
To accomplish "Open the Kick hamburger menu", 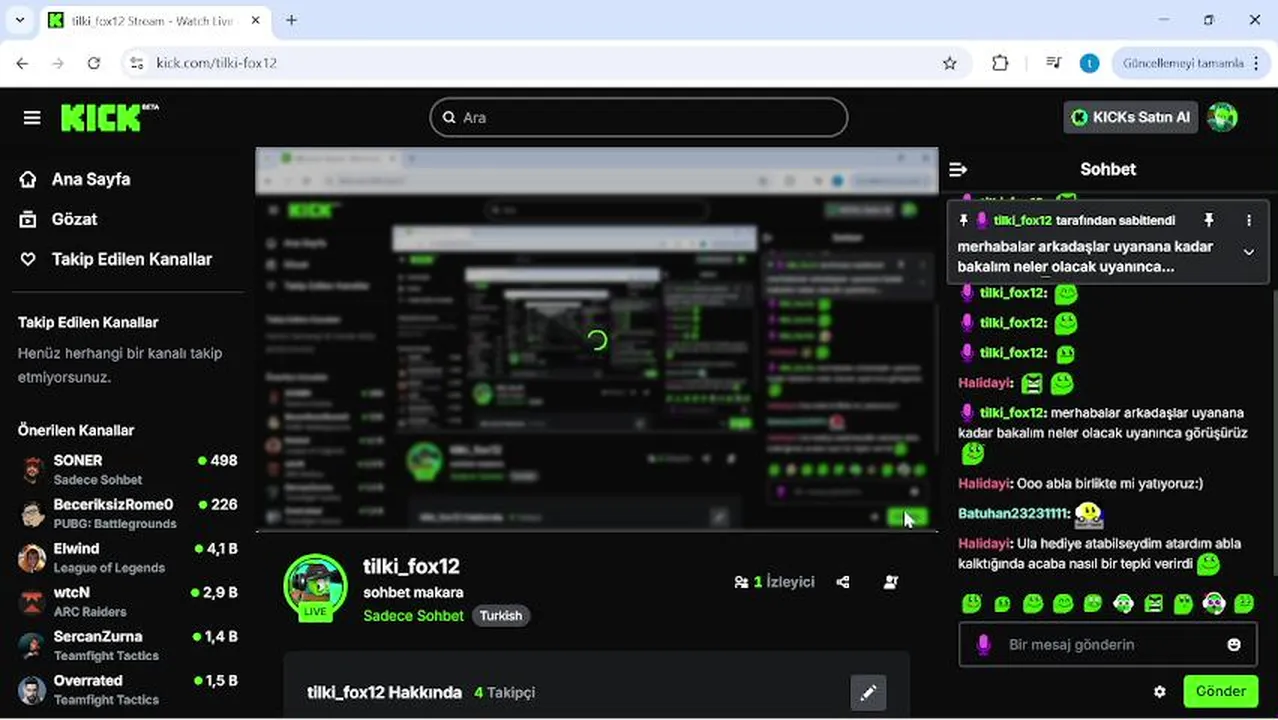I will [x=32, y=118].
